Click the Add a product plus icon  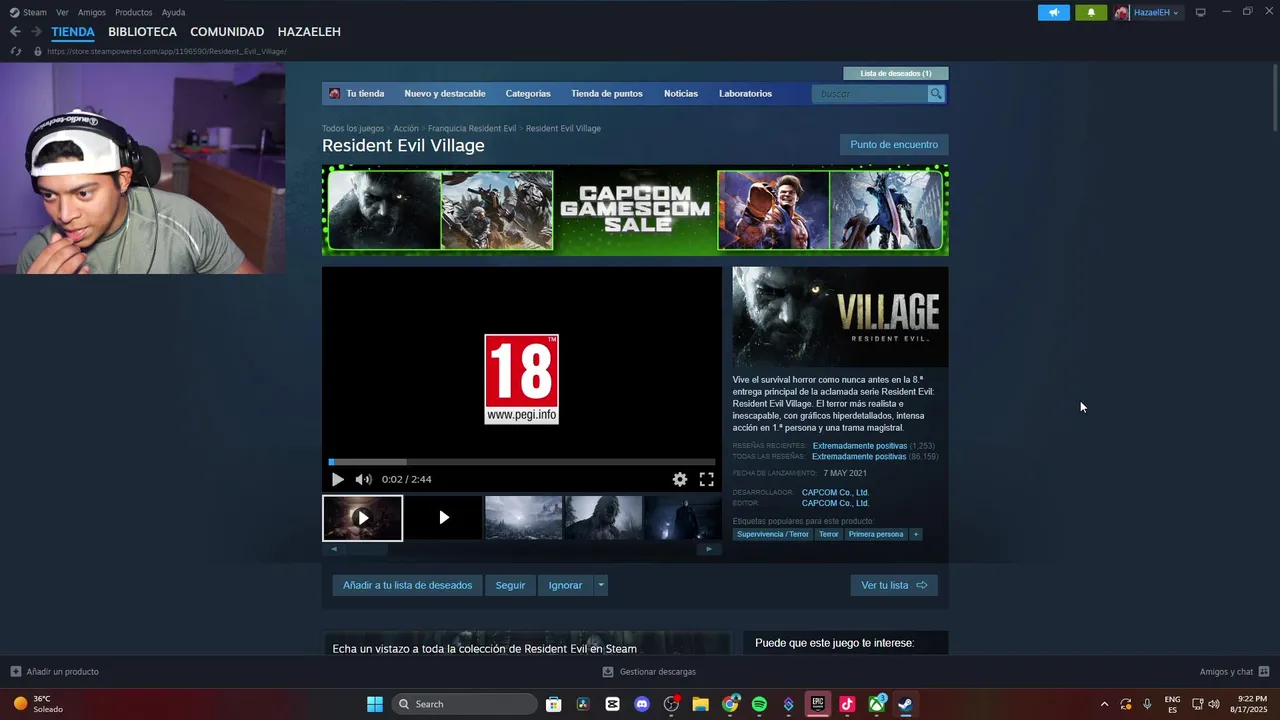[15, 672]
